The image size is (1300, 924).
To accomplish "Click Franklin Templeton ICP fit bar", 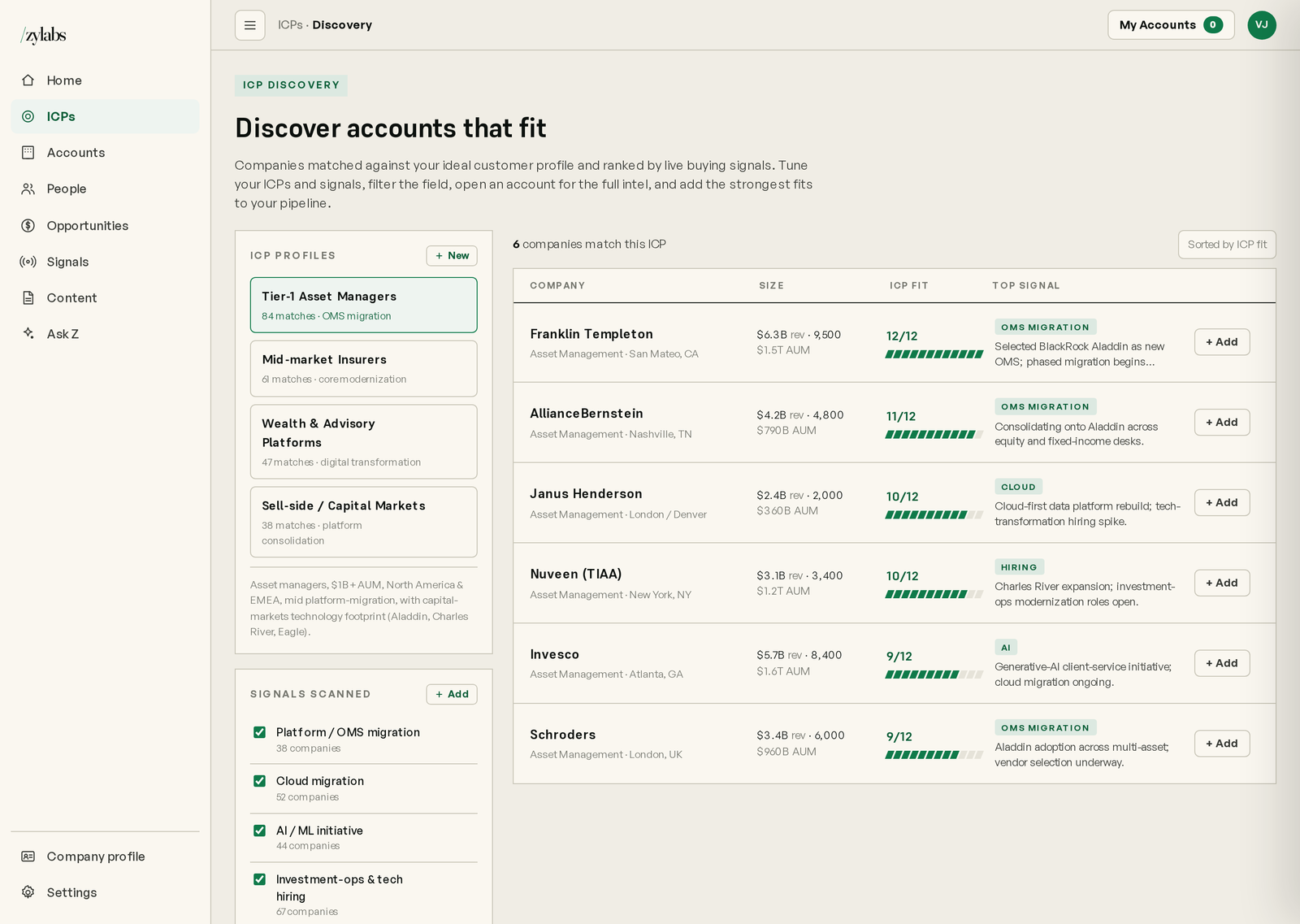I will point(934,354).
